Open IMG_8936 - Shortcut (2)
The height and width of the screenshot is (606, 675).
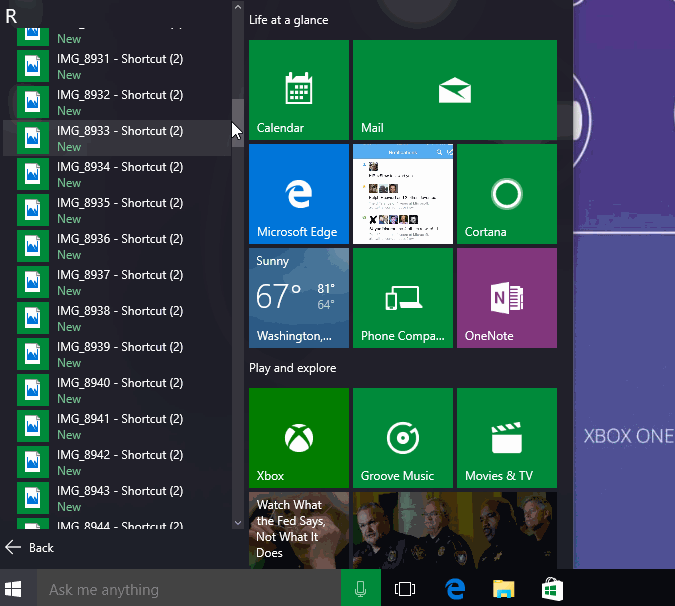[x=117, y=246]
